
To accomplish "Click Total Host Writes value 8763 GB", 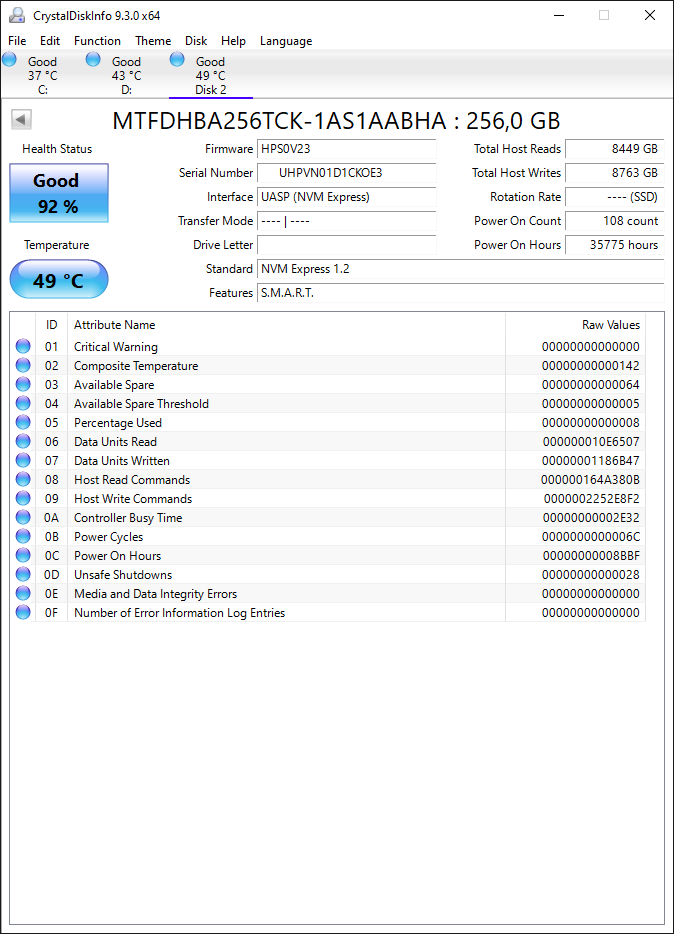I will click(x=614, y=173).
